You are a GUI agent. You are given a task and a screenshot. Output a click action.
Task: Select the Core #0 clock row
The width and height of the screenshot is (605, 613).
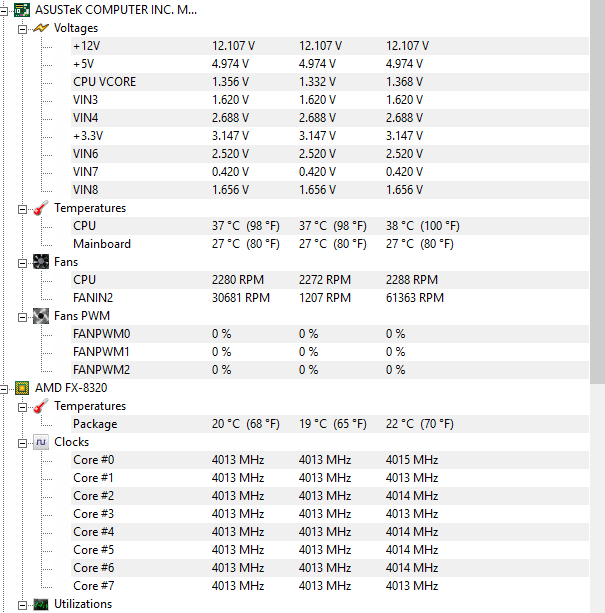click(329, 460)
